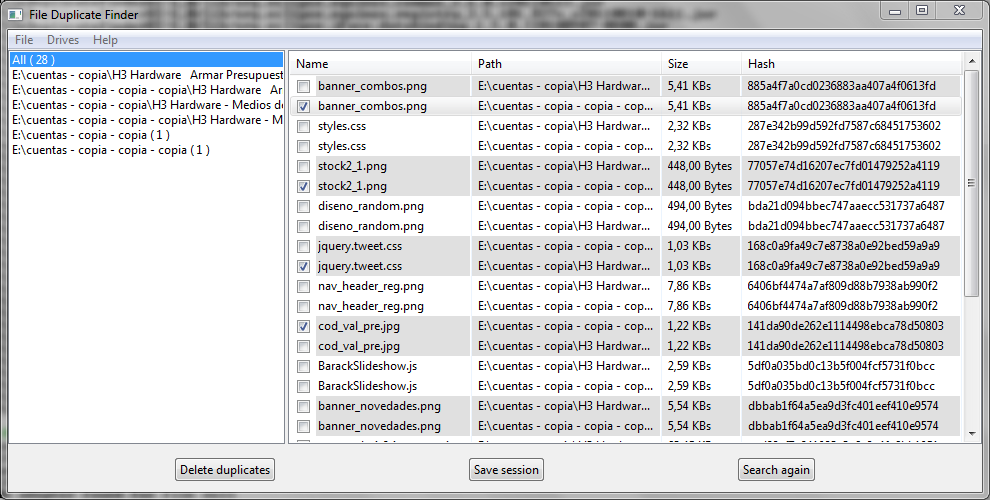990x500 pixels.
Task: Check the first banner_combos.png checkbox
Action: click(304, 86)
